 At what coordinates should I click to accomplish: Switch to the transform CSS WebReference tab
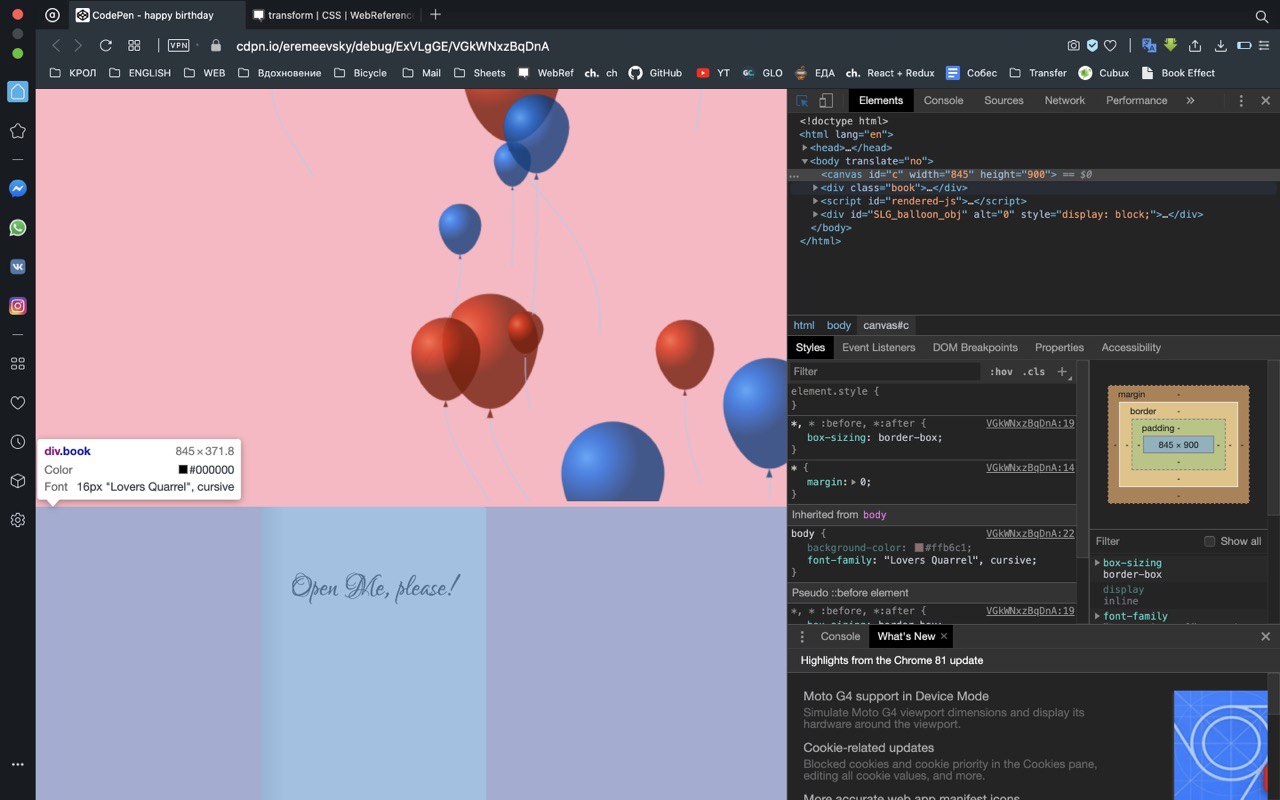tap(333, 15)
